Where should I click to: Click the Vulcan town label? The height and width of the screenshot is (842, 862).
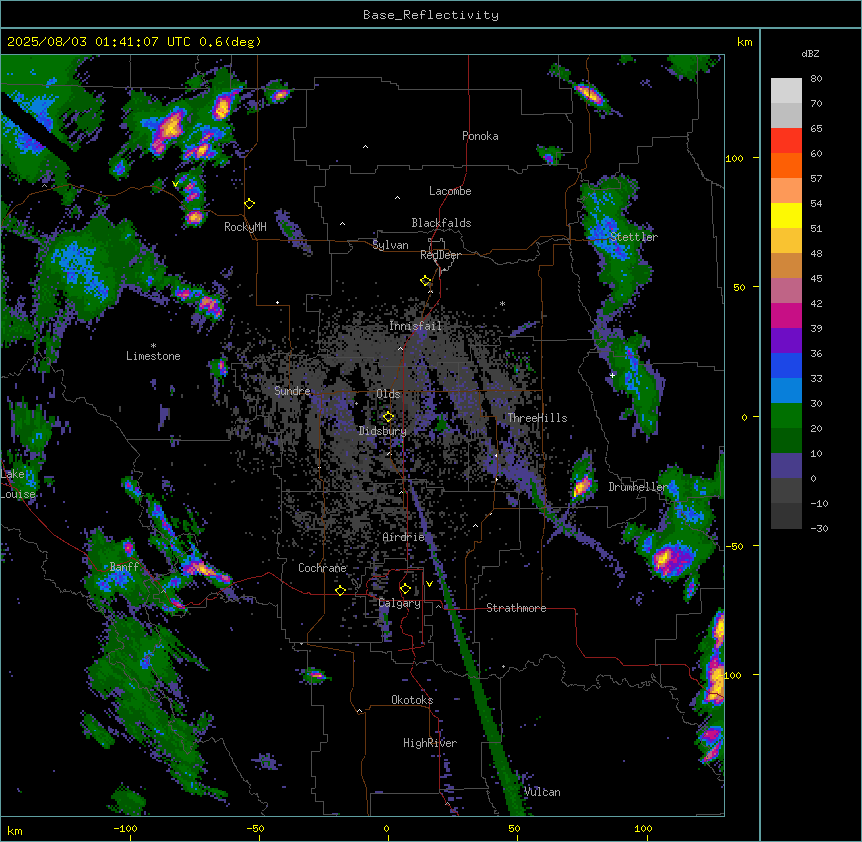point(542,792)
